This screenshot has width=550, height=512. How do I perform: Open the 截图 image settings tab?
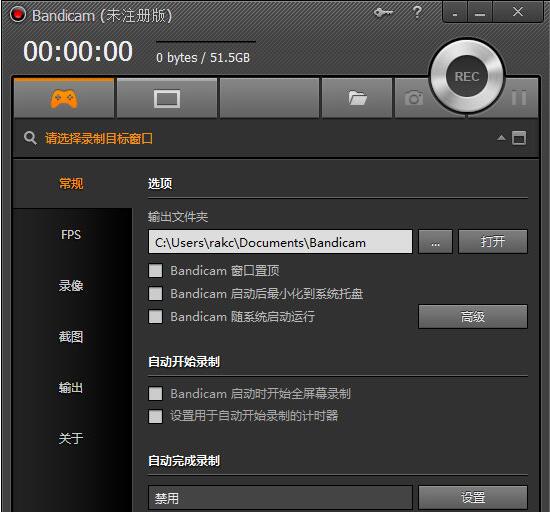tap(71, 337)
